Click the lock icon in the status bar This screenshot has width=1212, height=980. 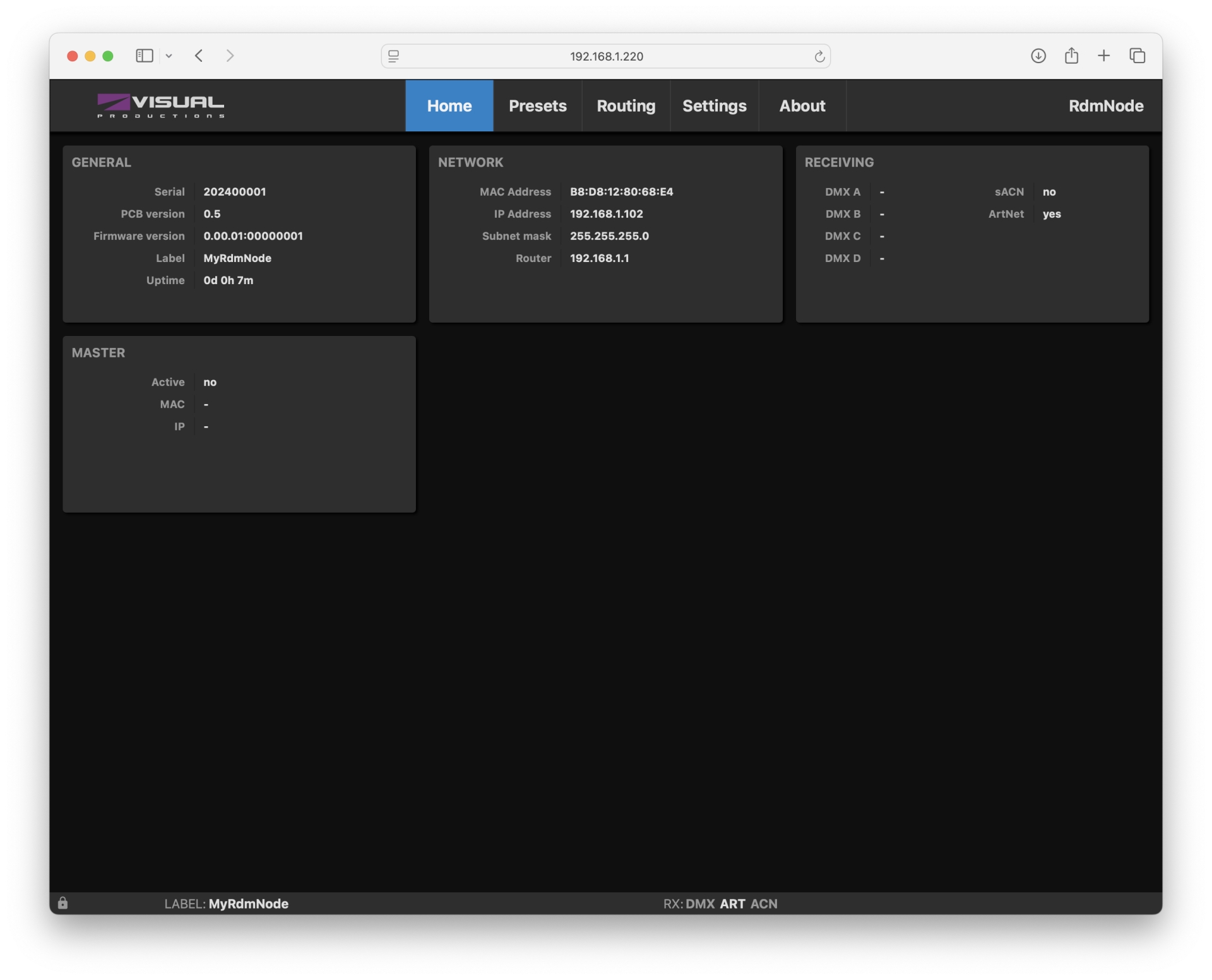pos(62,903)
